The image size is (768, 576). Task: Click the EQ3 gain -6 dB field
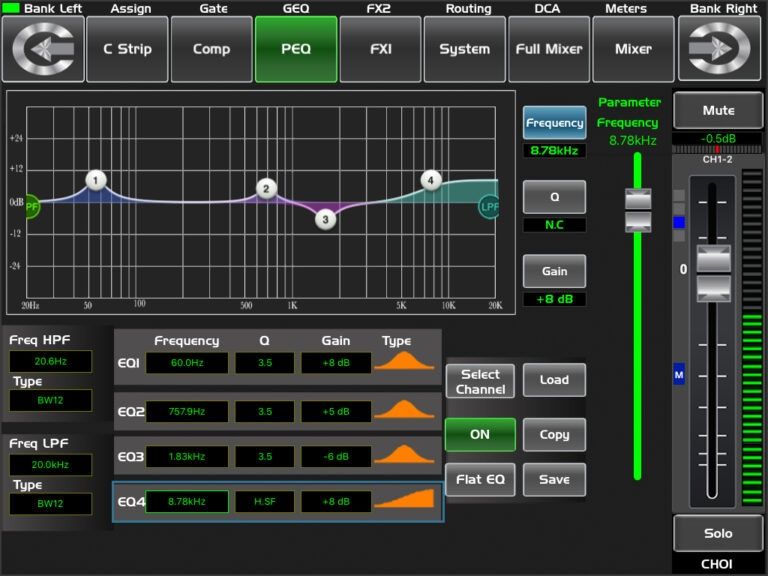coord(336,456)
